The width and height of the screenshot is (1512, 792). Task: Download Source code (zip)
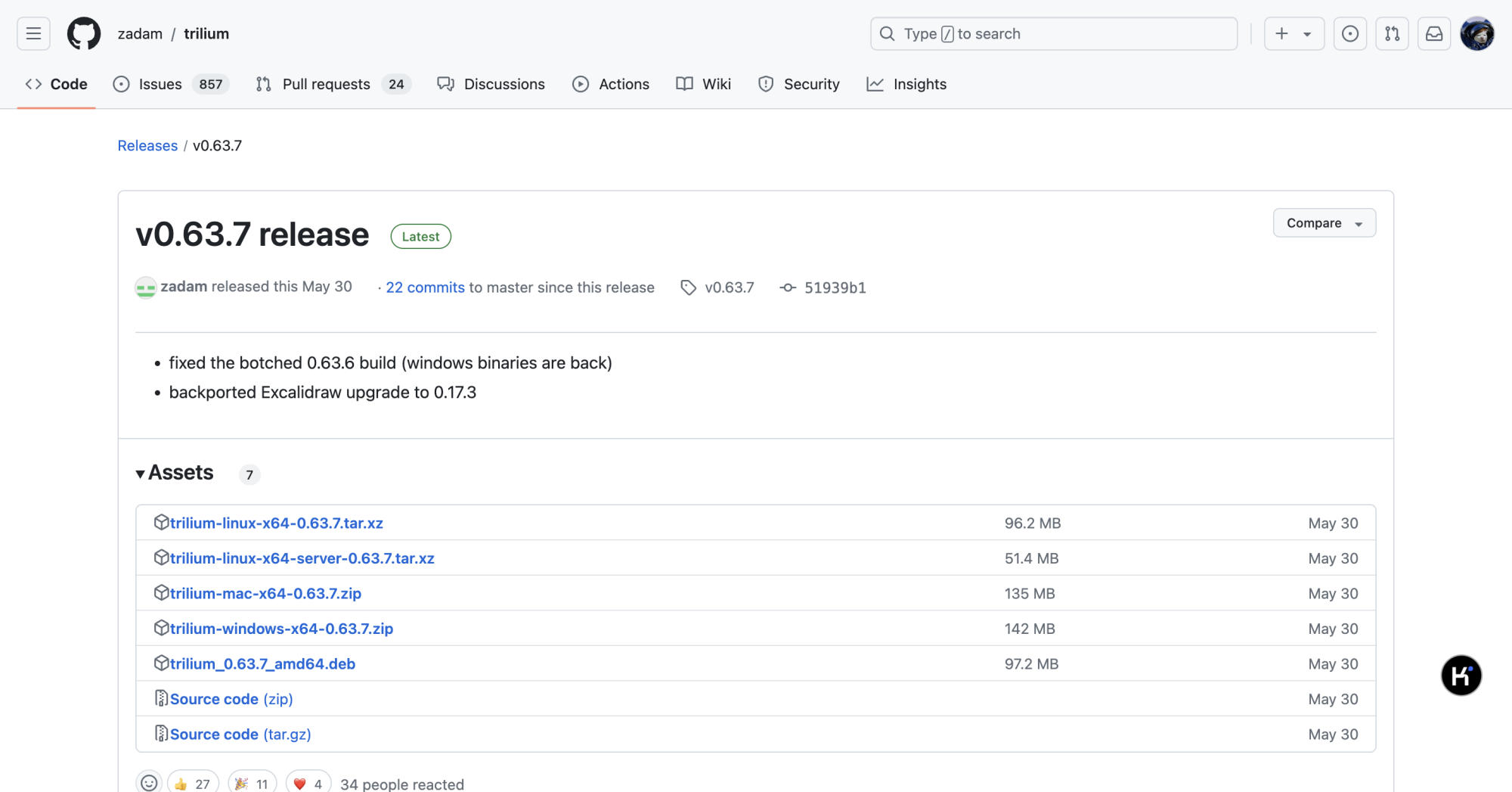(x=231, y=699)
